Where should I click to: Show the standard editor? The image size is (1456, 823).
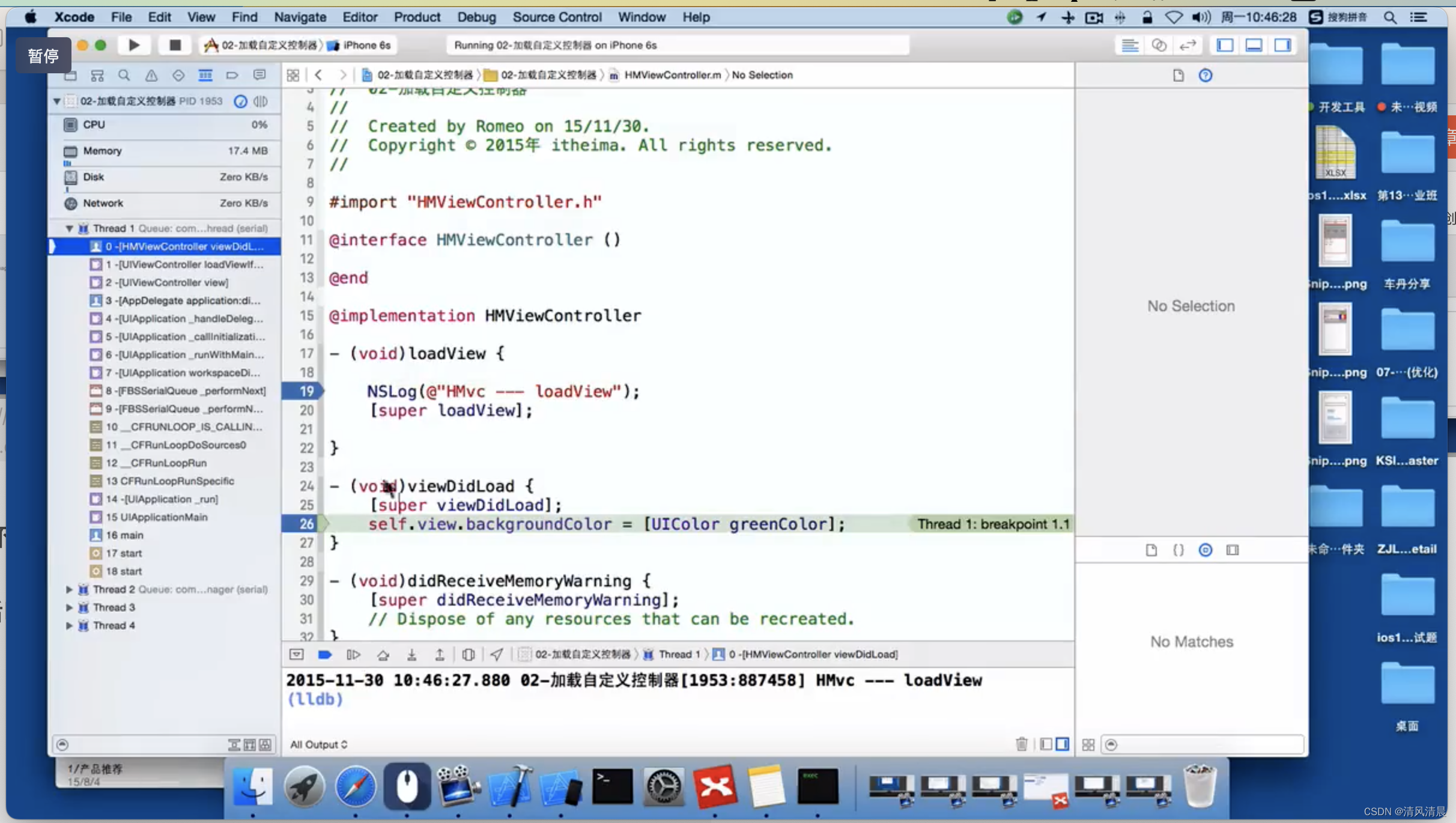point(1130,45)
